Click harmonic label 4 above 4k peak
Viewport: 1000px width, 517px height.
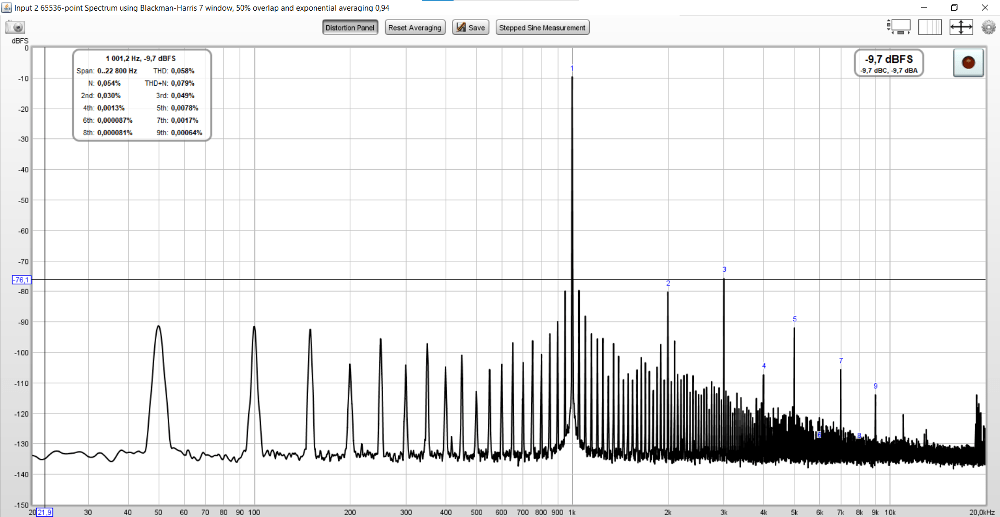[x=764, y=366]
